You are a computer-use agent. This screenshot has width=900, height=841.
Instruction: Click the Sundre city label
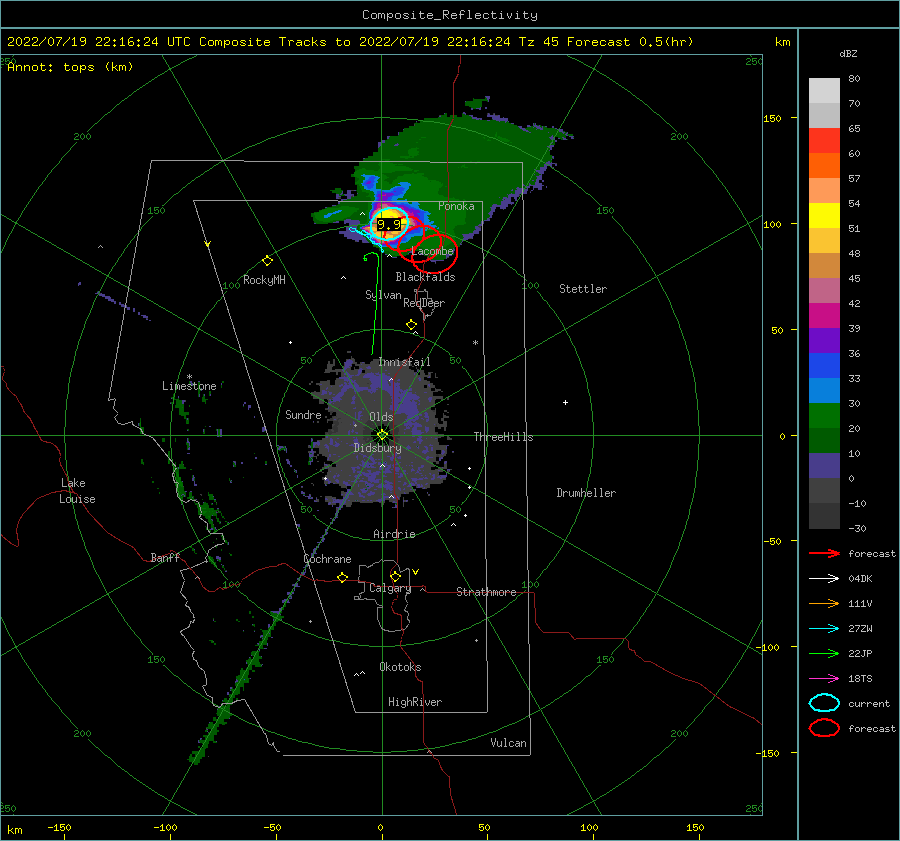tap(303, 415)
